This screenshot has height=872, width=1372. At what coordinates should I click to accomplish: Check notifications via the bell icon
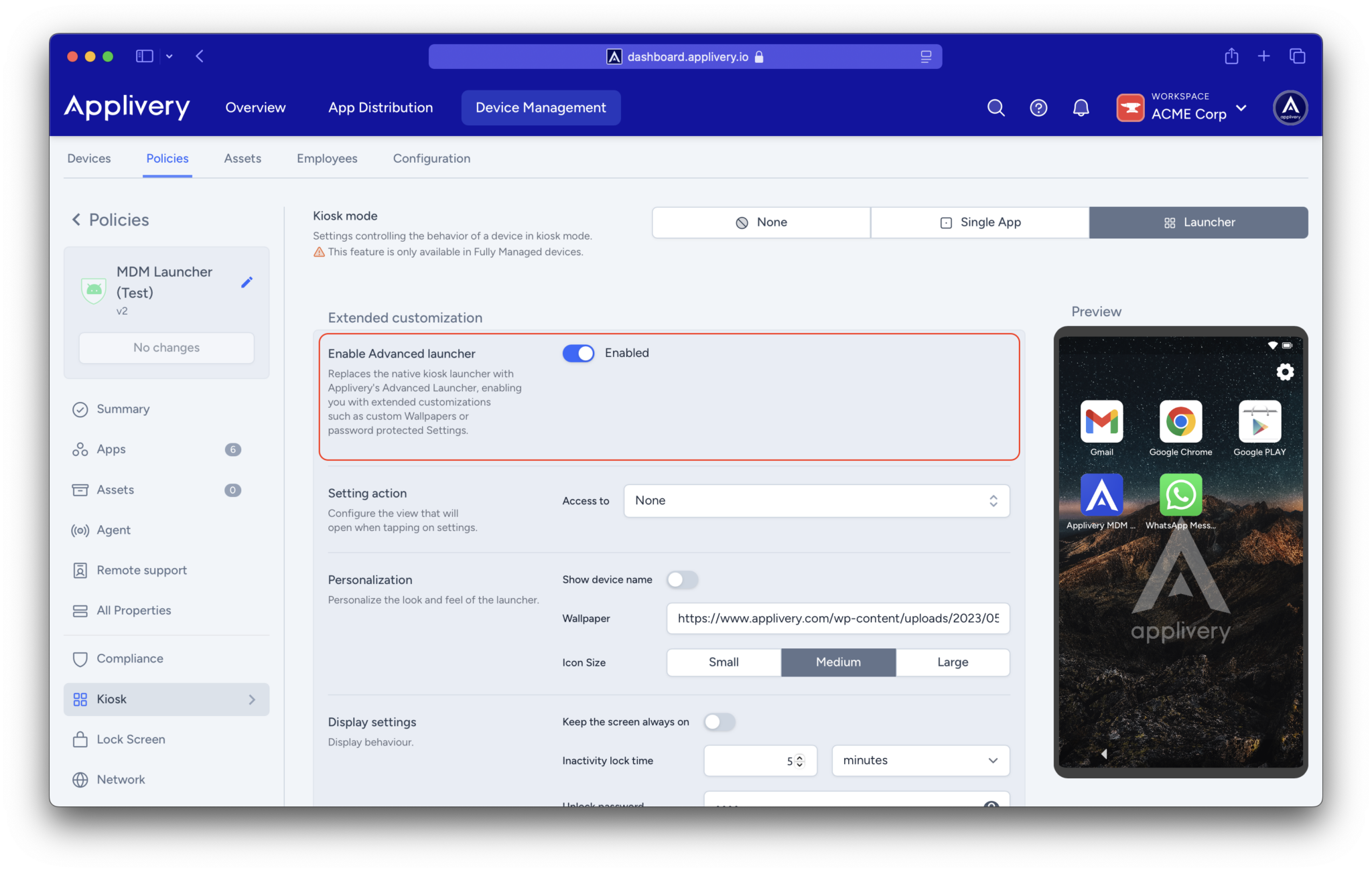(x=1081, y=107)
